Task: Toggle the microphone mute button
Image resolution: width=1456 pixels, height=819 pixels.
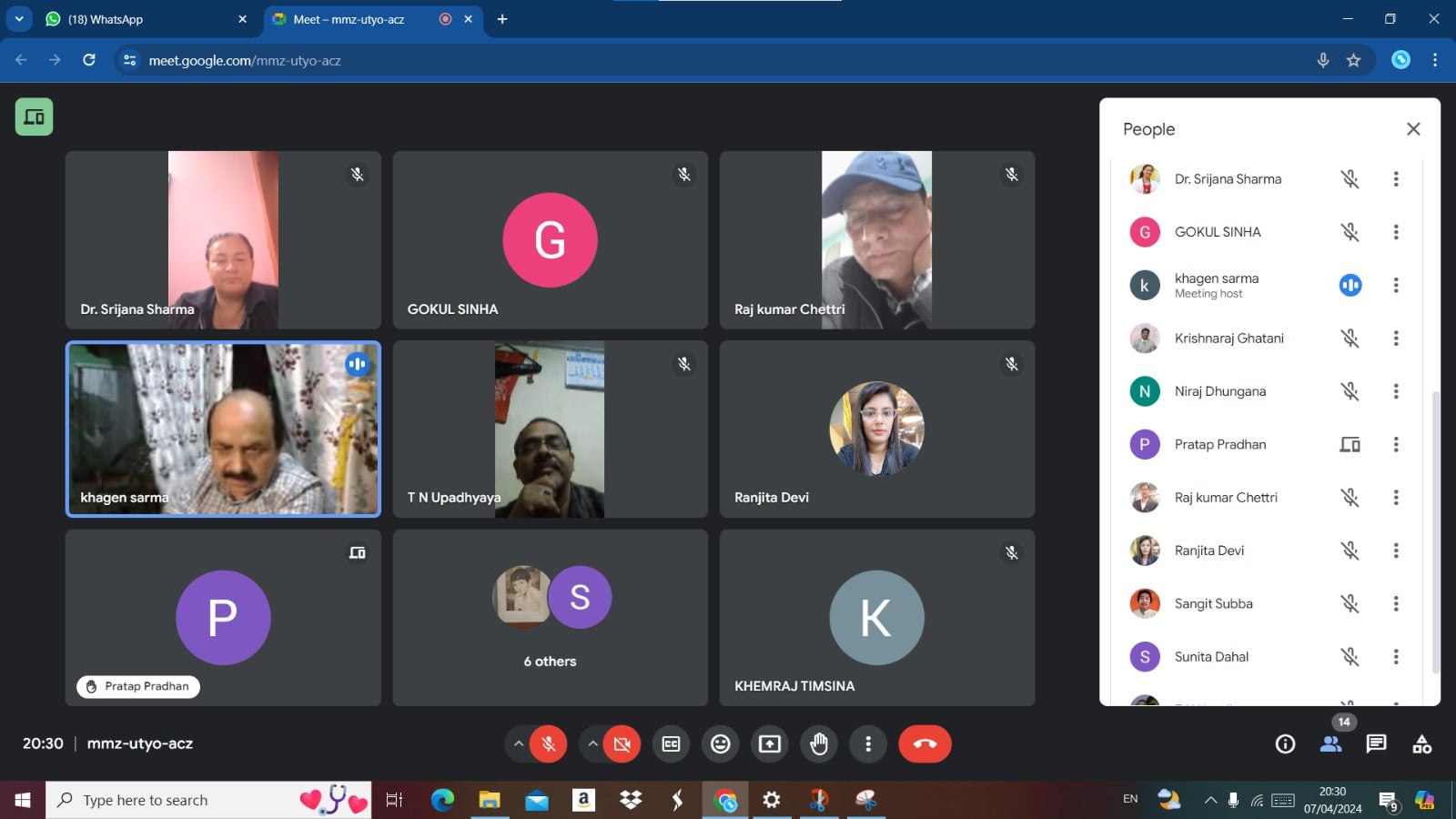Action: pyautogui.click(x=549, y=744)
